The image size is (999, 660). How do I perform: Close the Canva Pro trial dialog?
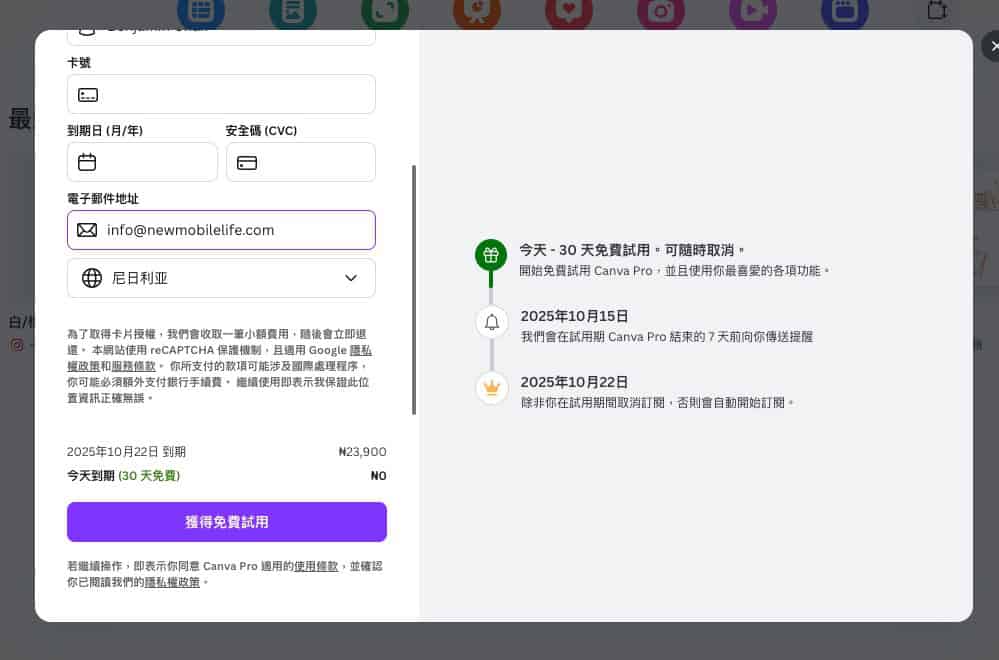tap(993, 46)
